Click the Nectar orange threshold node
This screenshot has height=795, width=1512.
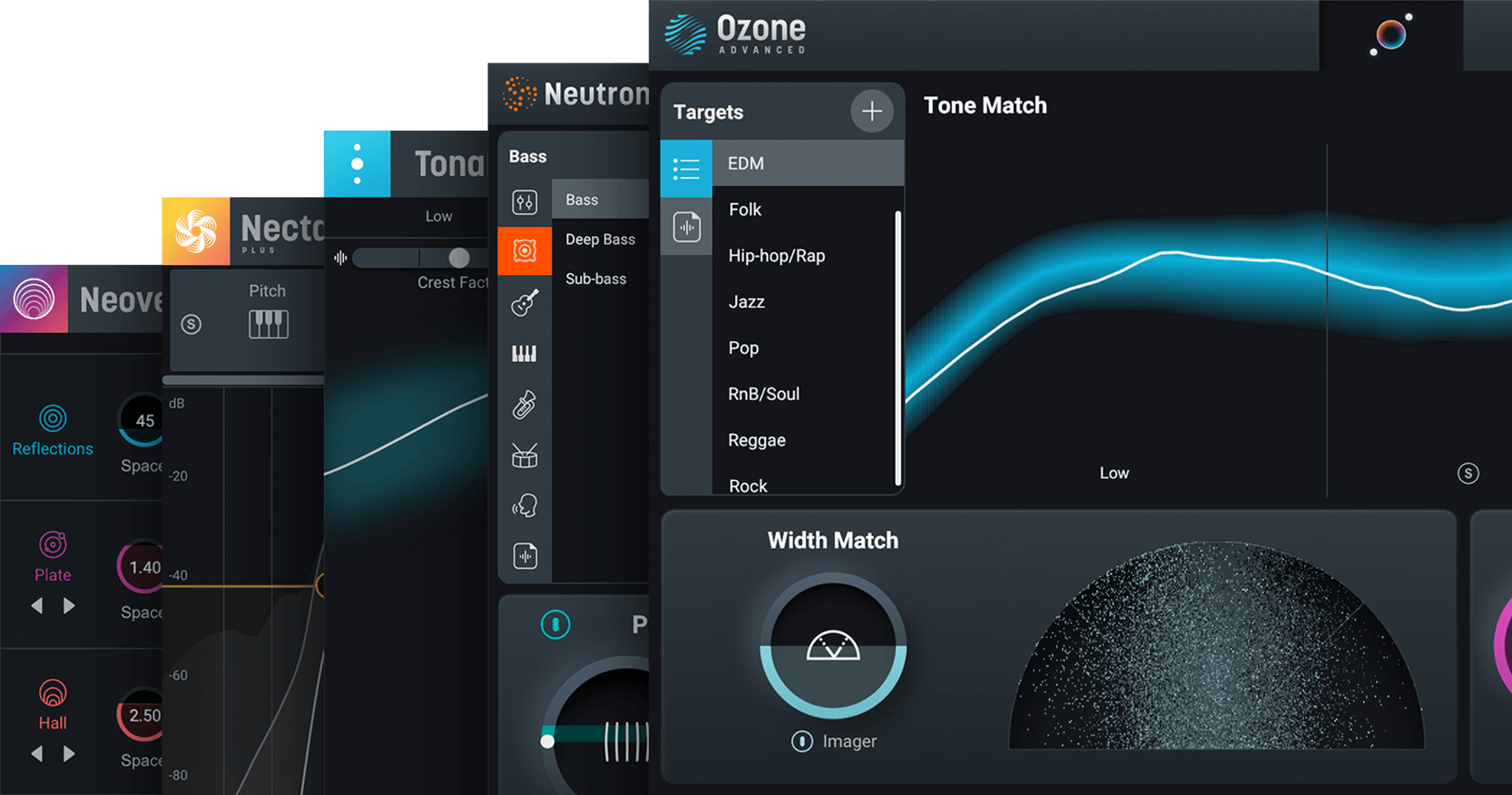[x=320, y=585]
